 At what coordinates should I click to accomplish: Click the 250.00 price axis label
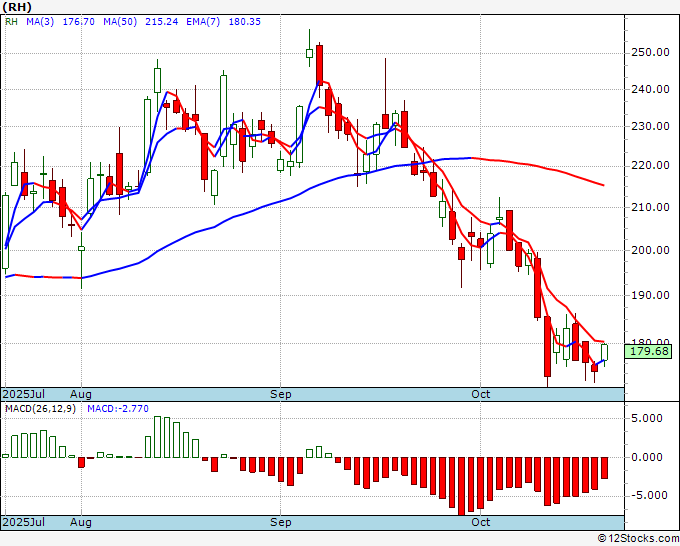pos(649,52)
